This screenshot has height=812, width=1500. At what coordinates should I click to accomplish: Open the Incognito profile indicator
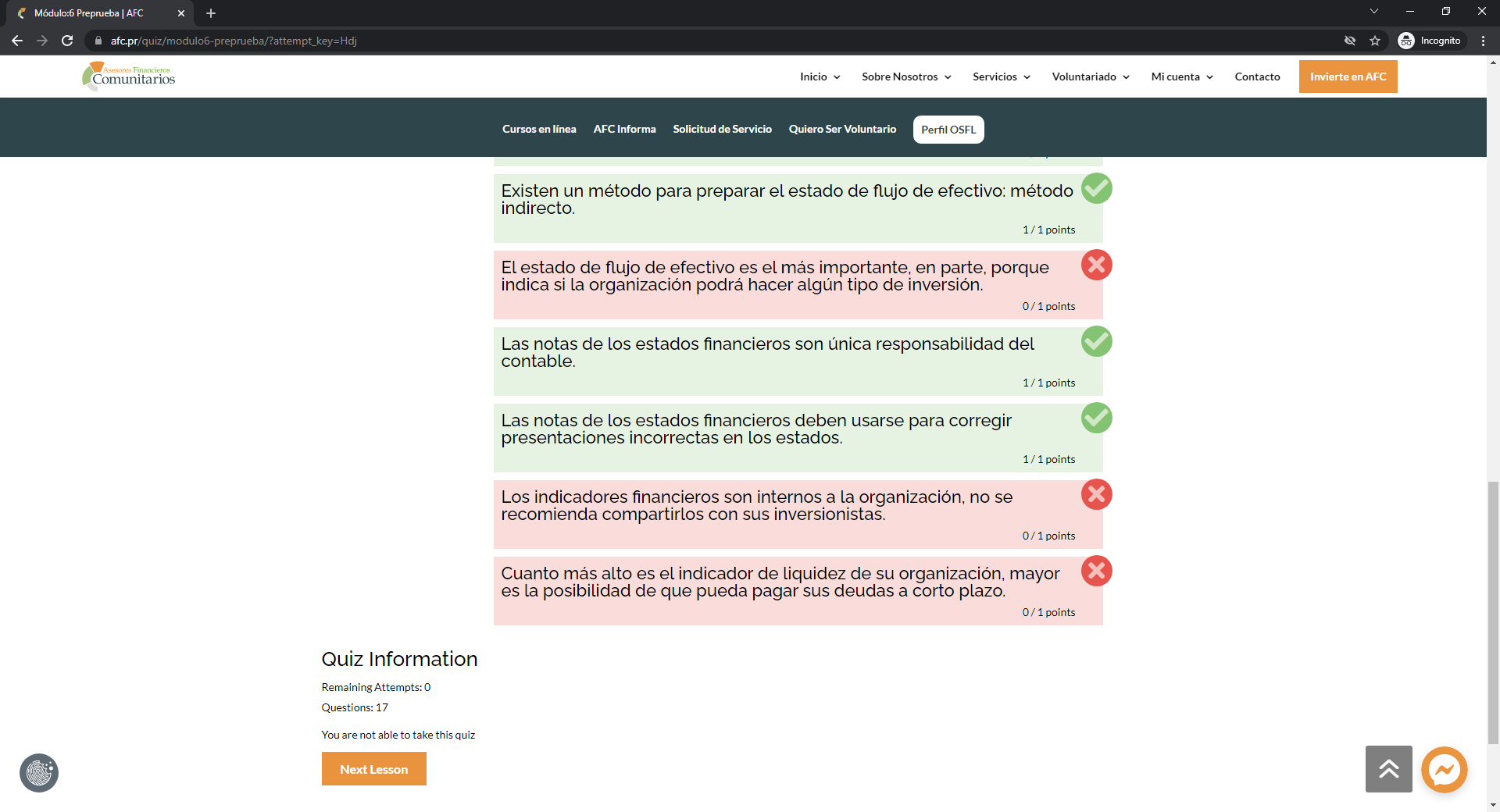coord(1430,41)
